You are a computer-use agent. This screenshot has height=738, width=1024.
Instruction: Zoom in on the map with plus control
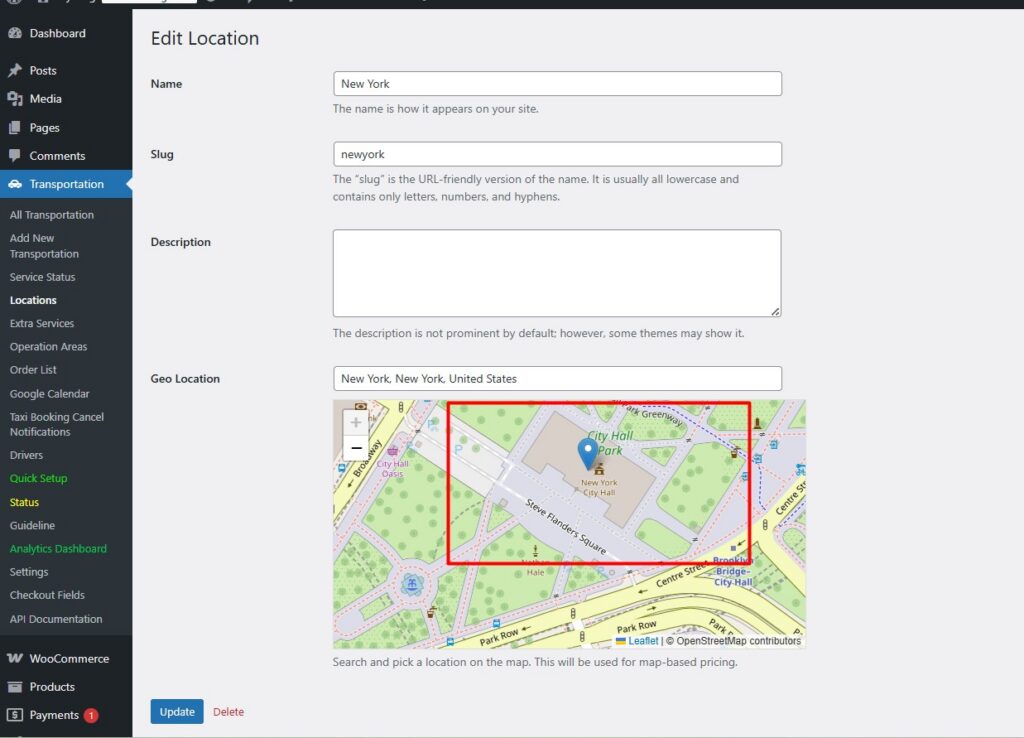pos(355,422)
